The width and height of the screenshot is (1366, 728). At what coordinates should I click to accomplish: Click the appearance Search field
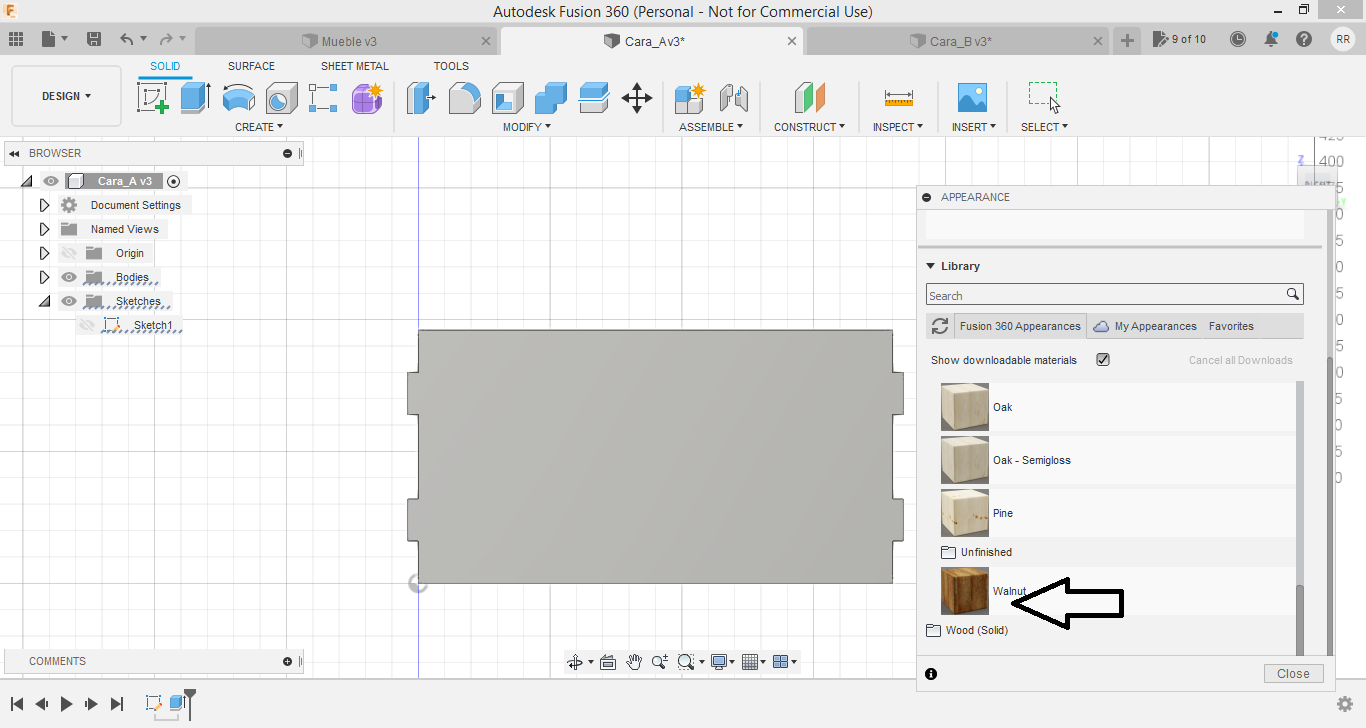[x=1105, y=295]
